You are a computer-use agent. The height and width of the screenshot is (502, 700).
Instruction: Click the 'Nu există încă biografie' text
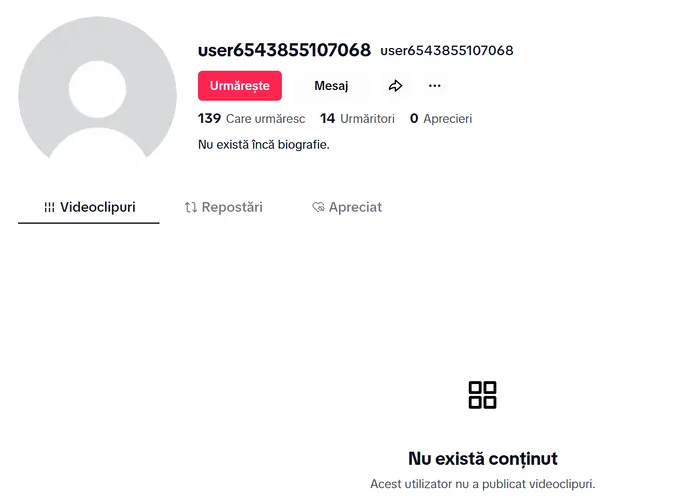265,145
